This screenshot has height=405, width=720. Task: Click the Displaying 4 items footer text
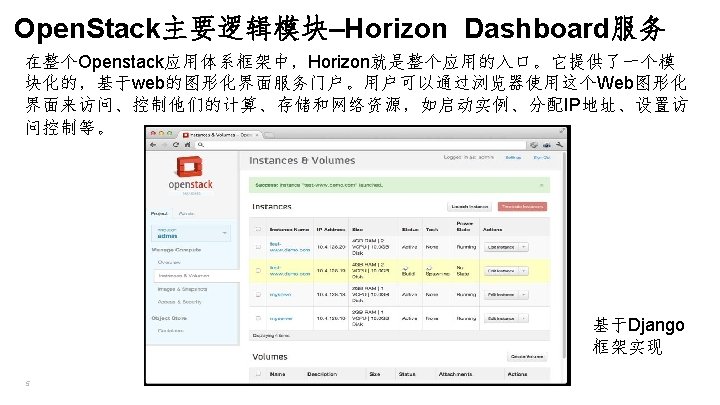271,336
